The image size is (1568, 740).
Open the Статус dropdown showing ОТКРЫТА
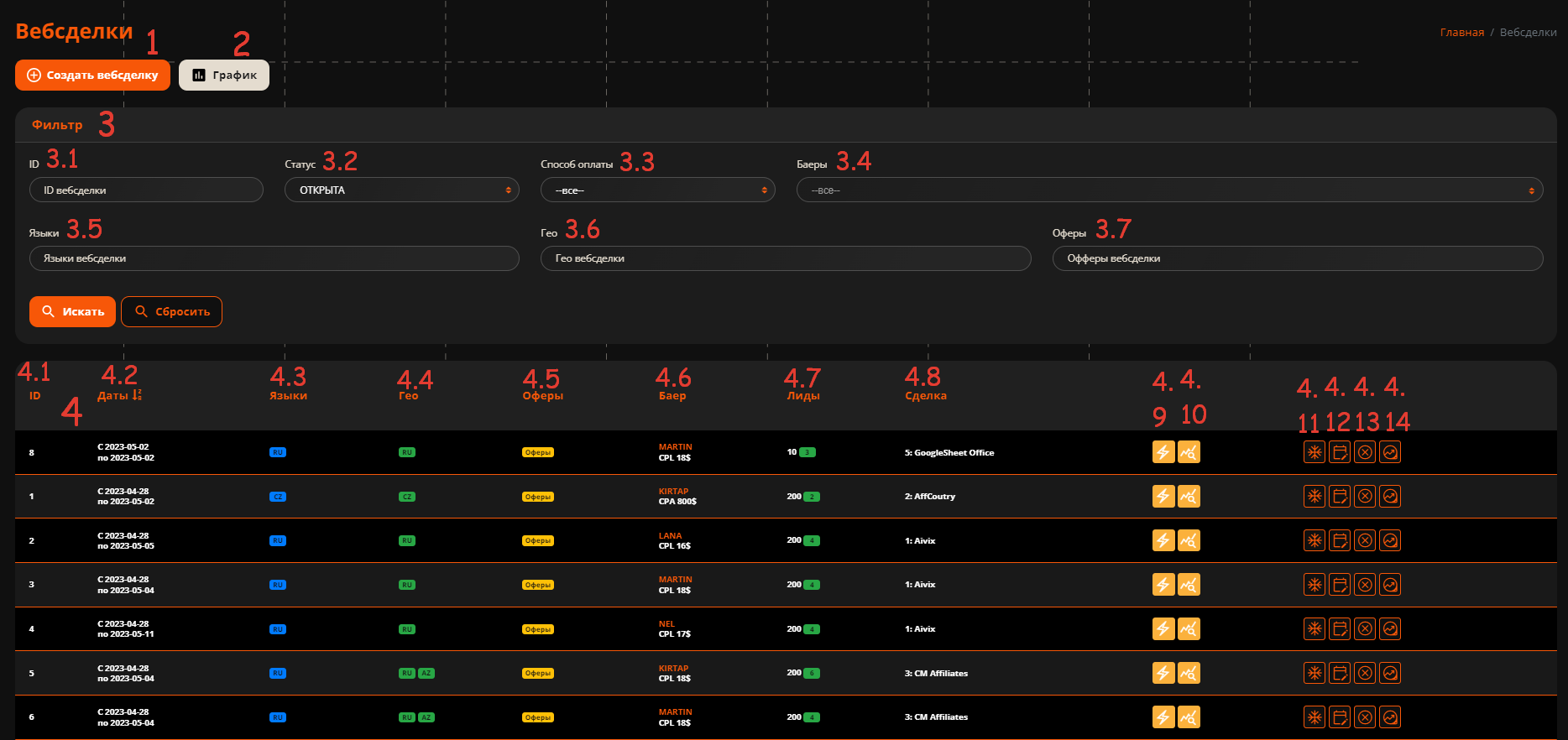(x=402, y=190)
